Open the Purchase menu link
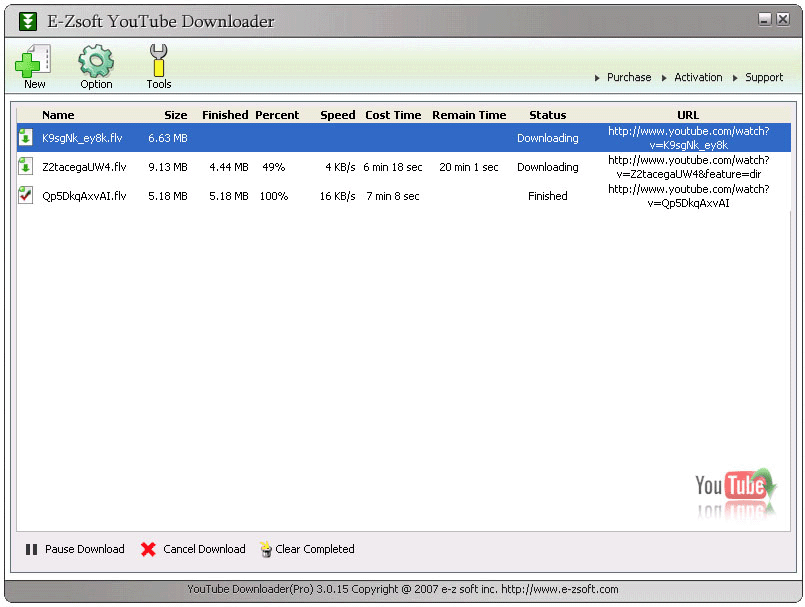 pyautogui.click(x=628, y=77)
